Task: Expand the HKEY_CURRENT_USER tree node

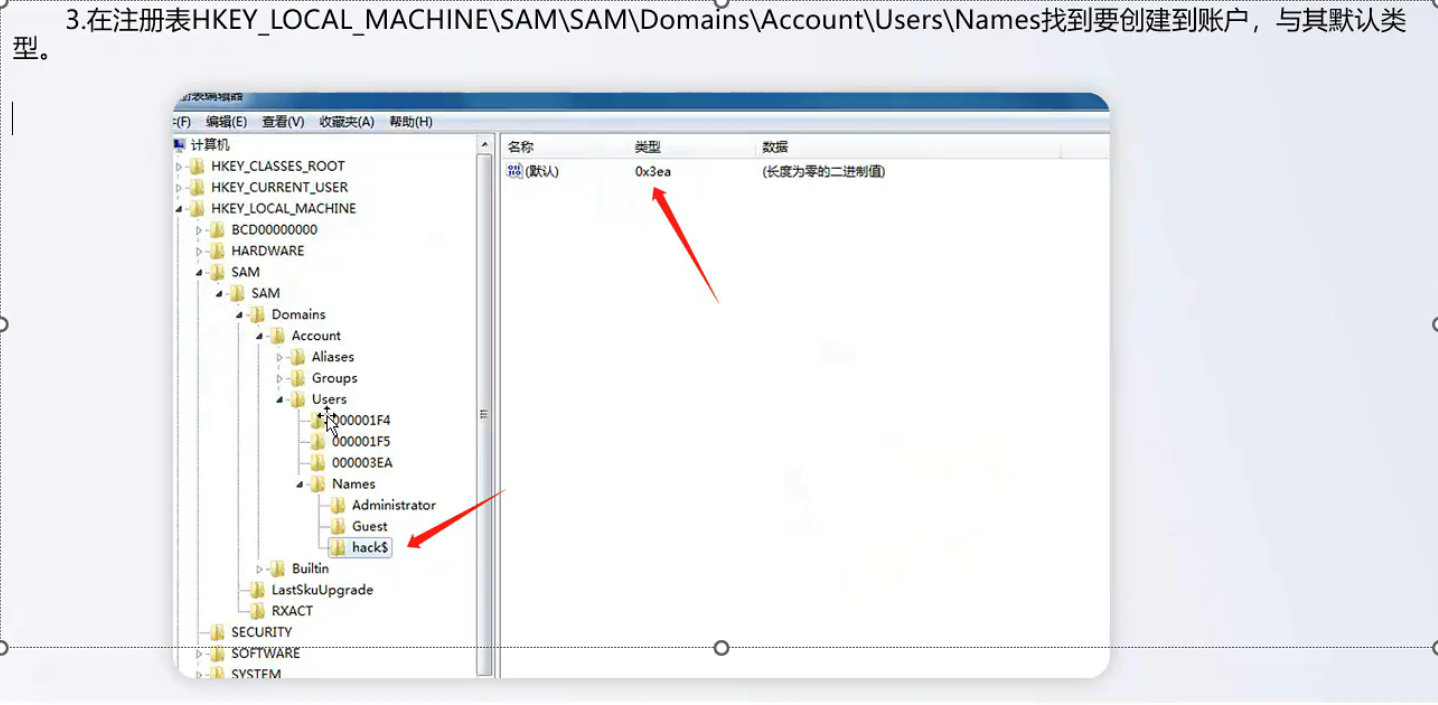Action: click(180, 187)
